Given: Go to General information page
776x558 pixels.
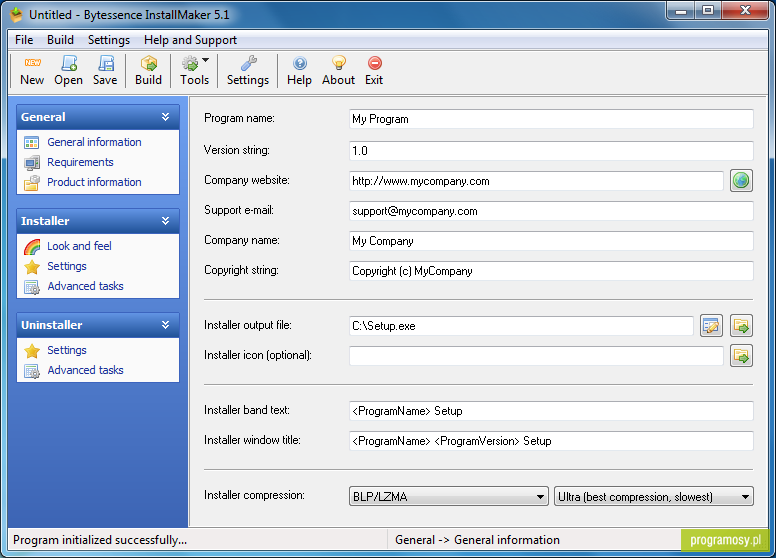Looking at the screenshot, I should [95, 142].
